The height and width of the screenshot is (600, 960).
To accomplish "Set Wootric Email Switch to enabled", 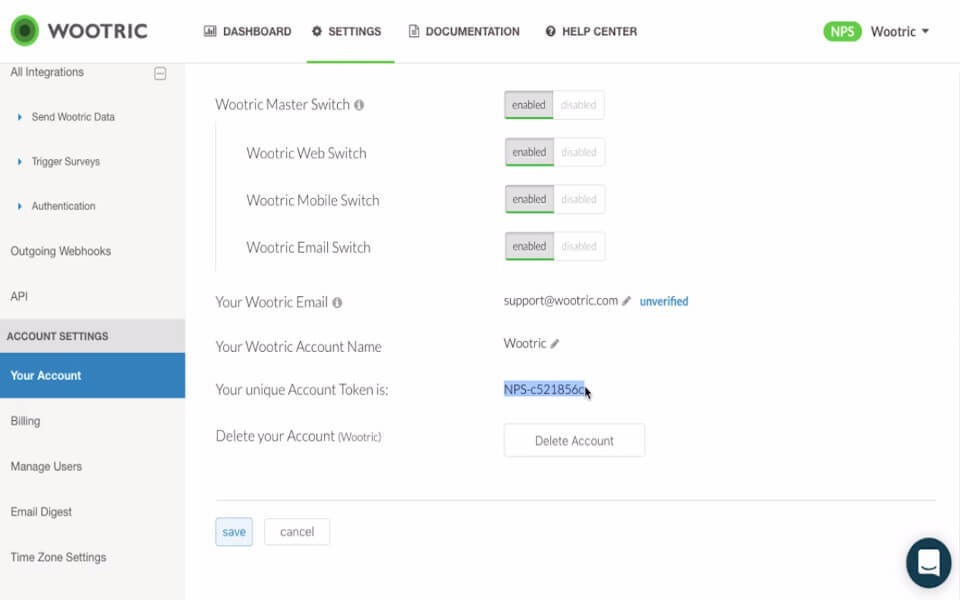I will (530, 246).
